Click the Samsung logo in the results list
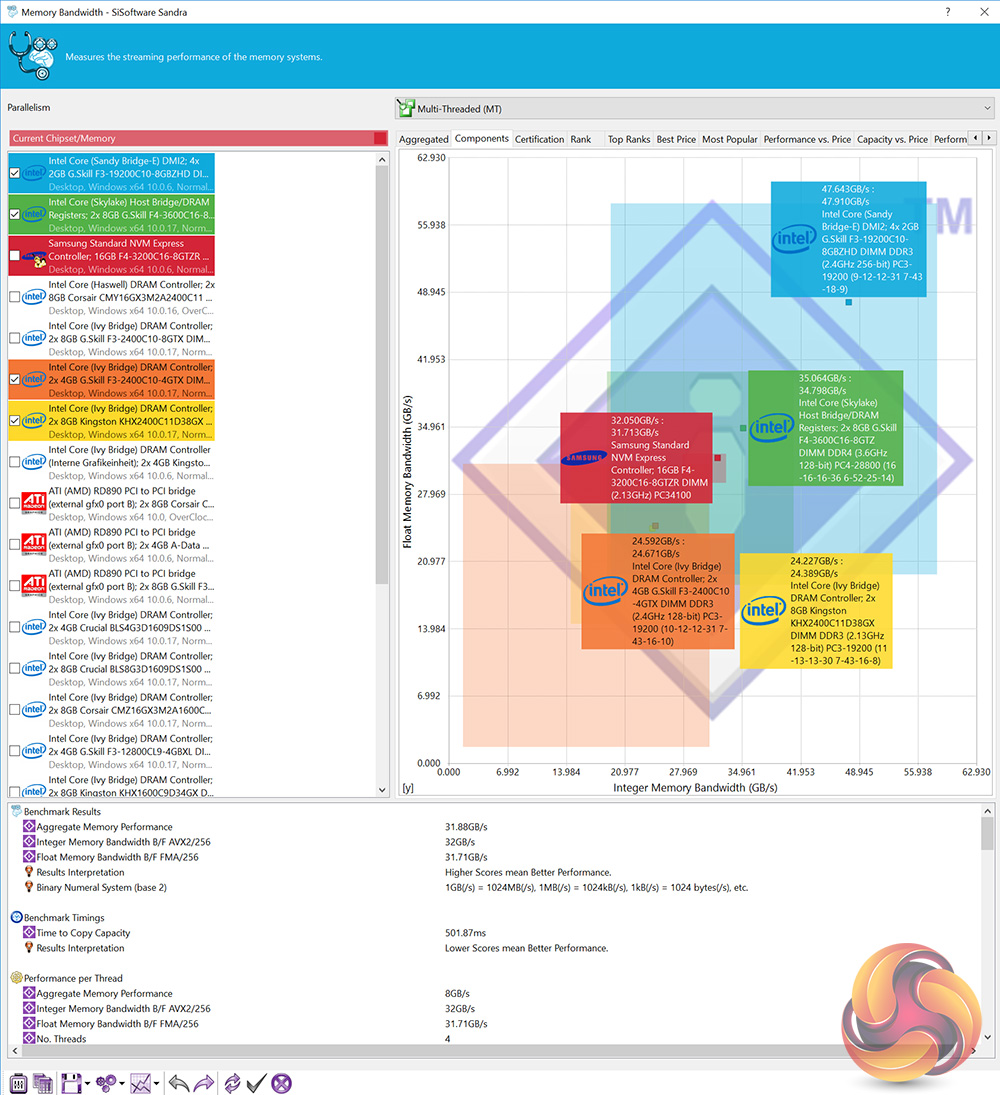 coord(34,257)
